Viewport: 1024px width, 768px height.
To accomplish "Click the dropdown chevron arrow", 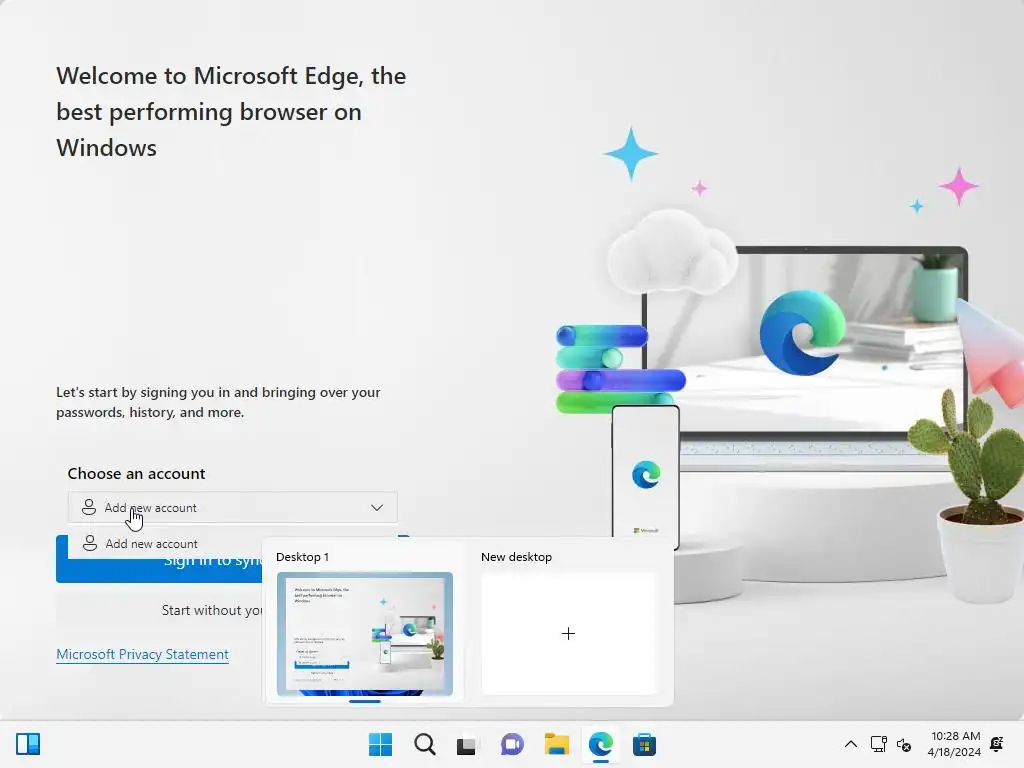I will (x=377, y=507).
